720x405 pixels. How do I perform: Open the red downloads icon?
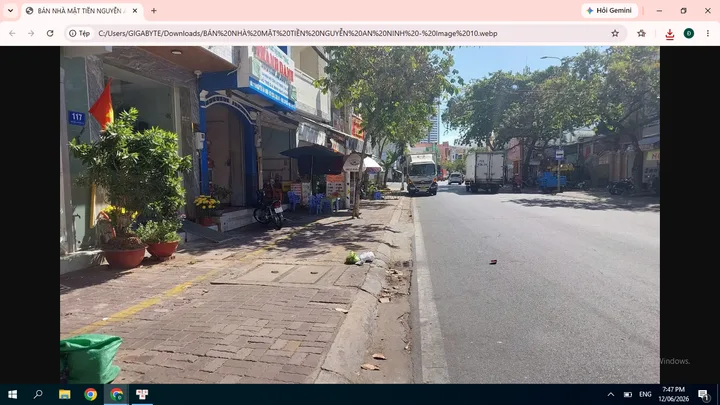tap(669, 34)
